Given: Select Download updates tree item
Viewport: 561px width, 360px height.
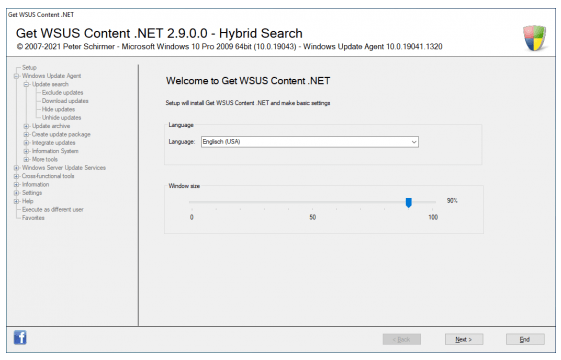Looking at the screenshot, I should 65,101.
